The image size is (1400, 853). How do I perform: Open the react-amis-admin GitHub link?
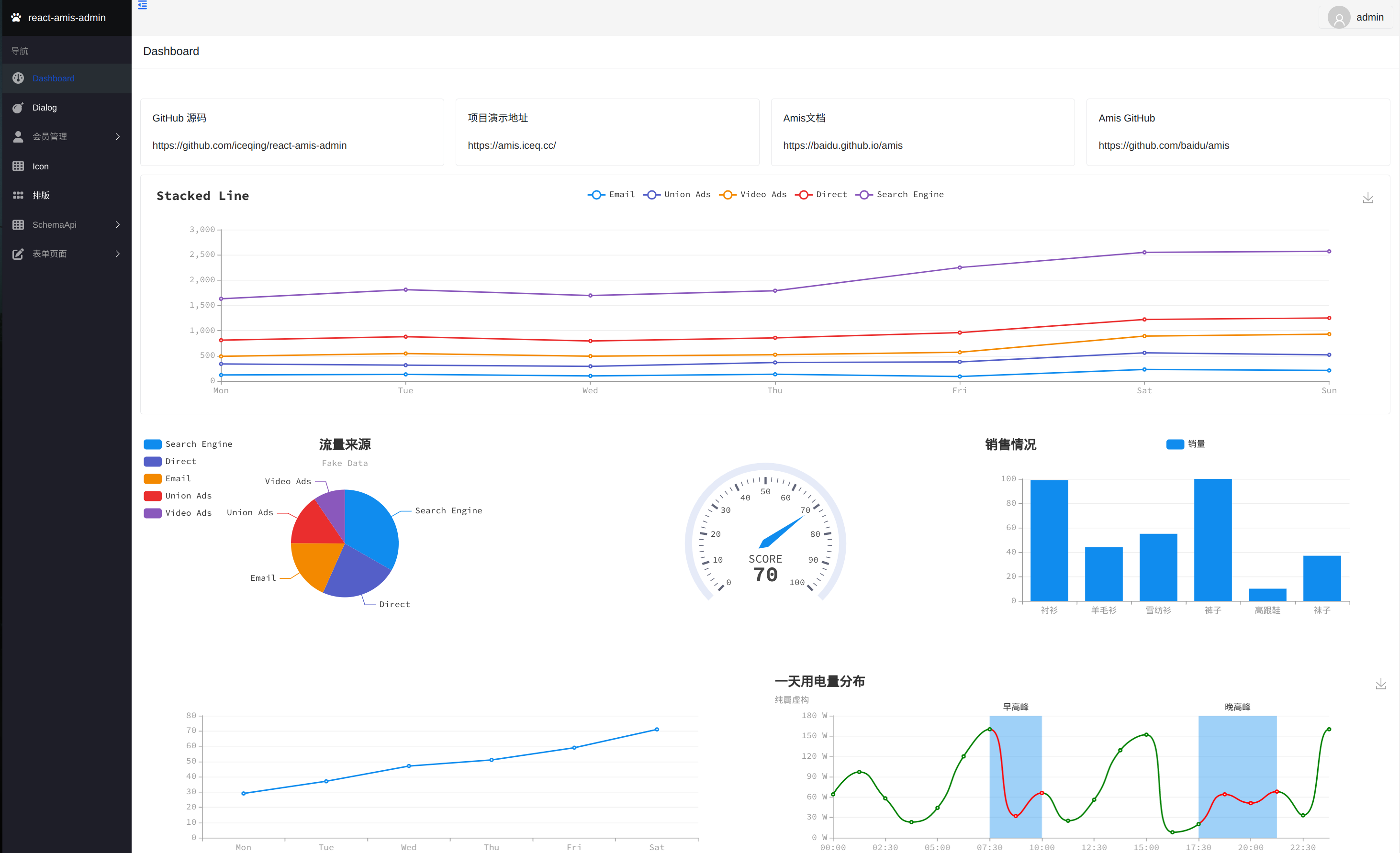(x=249, y=146)
